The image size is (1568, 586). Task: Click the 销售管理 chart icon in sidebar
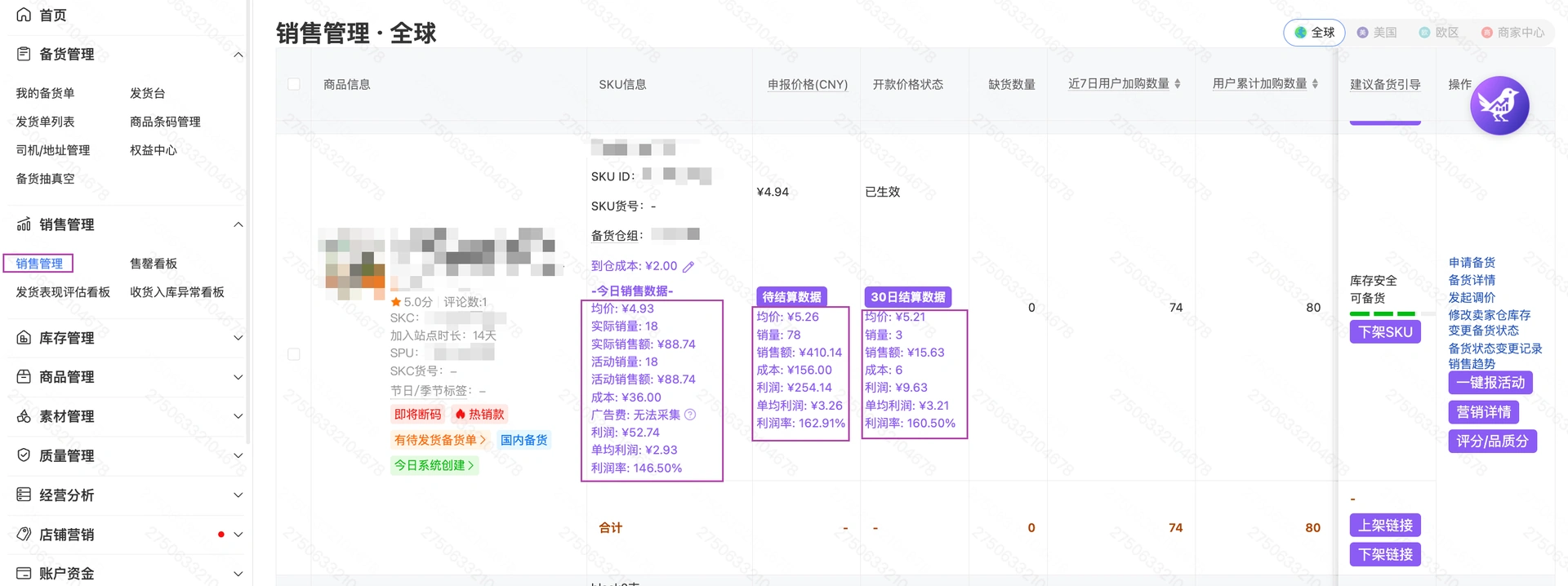pos(24,224)
